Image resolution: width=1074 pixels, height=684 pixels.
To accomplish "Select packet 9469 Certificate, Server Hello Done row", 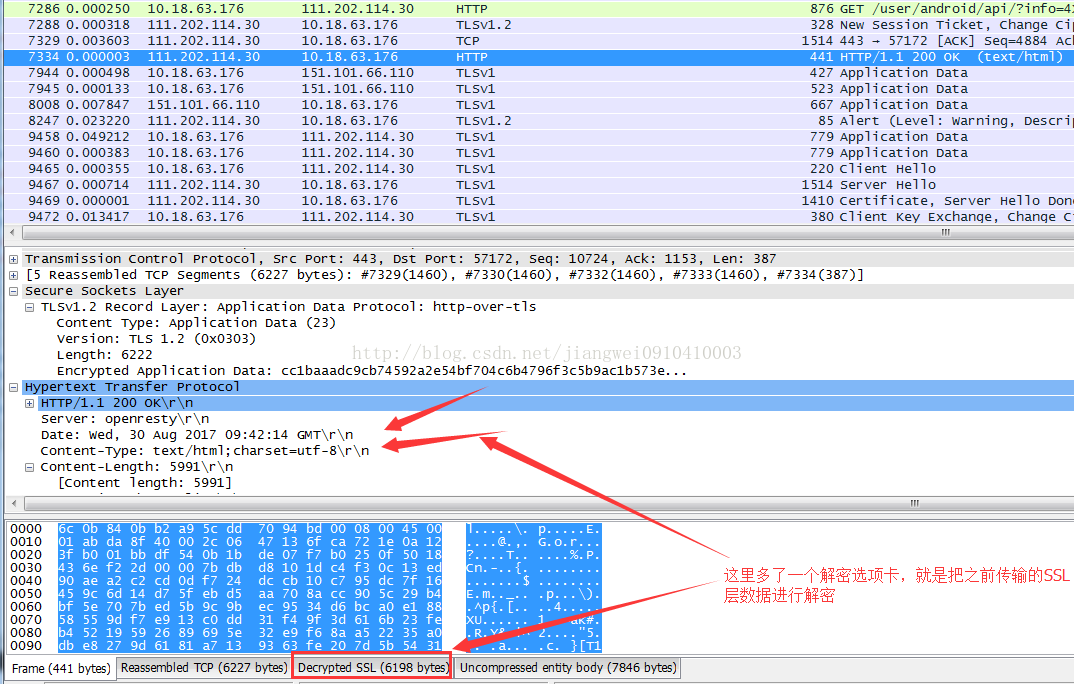I will click(539, 201).
